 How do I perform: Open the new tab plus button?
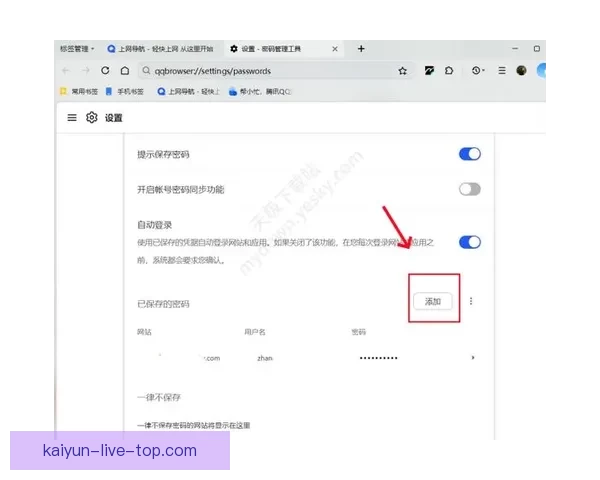[361, 49]
